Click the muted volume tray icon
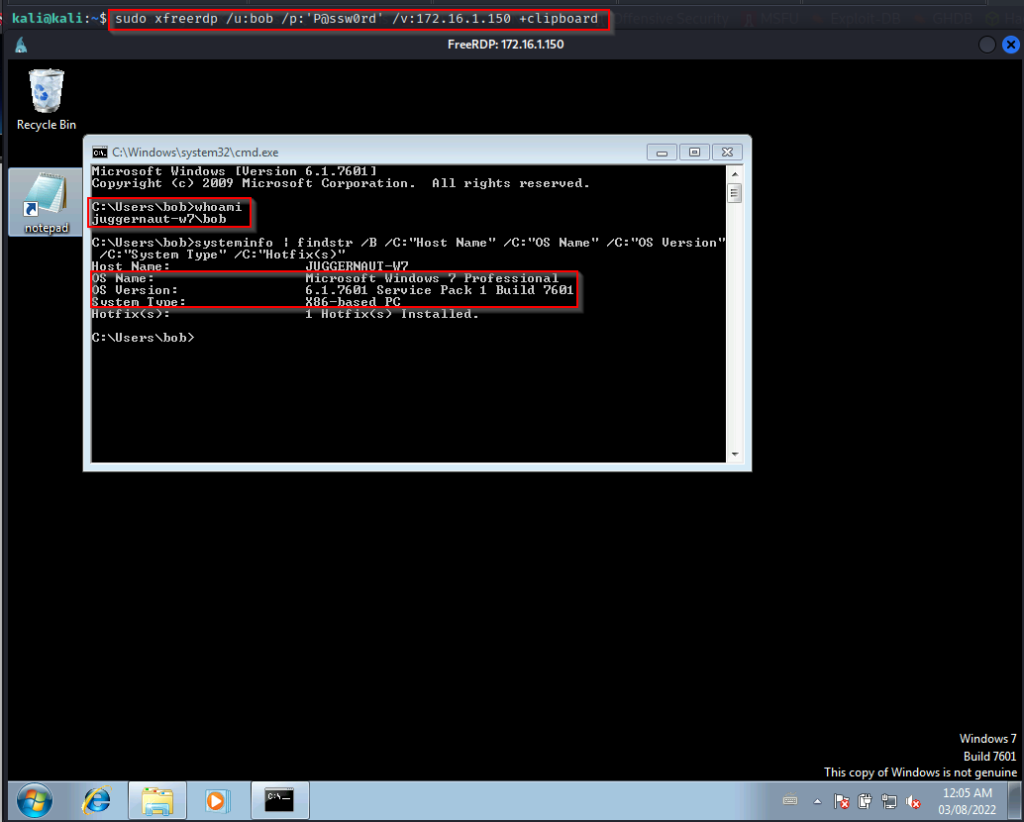 913,801
